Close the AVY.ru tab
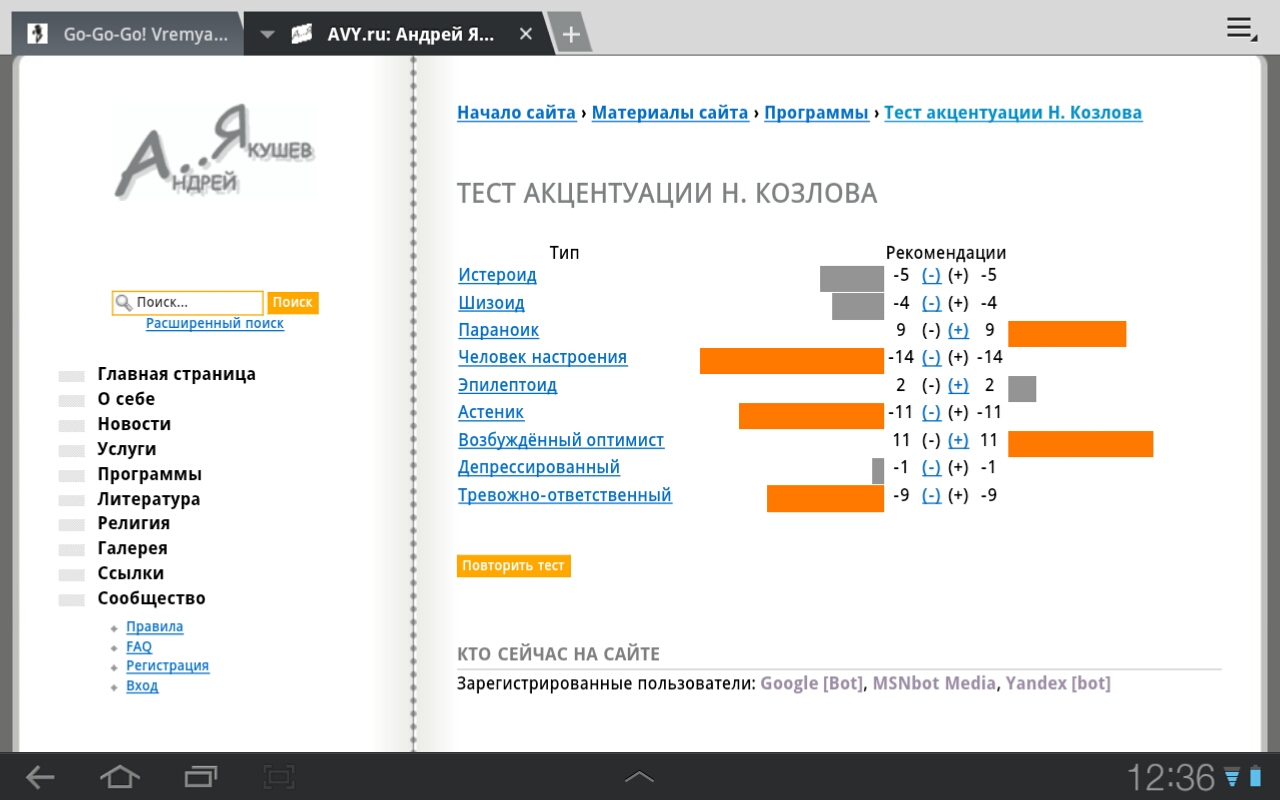Viewport: 1280px width, 800px height. pos(526,34)
